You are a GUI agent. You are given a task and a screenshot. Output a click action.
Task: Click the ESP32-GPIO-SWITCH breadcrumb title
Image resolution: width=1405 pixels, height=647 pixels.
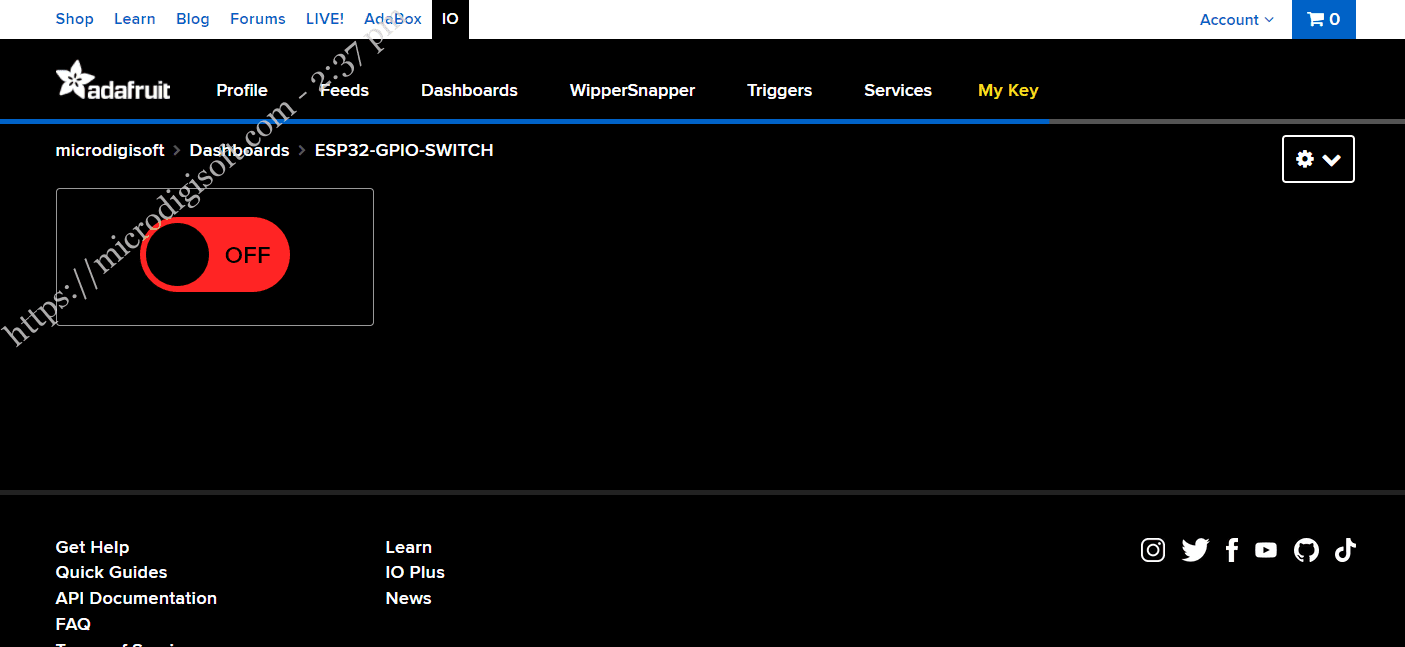click(404, 150)
